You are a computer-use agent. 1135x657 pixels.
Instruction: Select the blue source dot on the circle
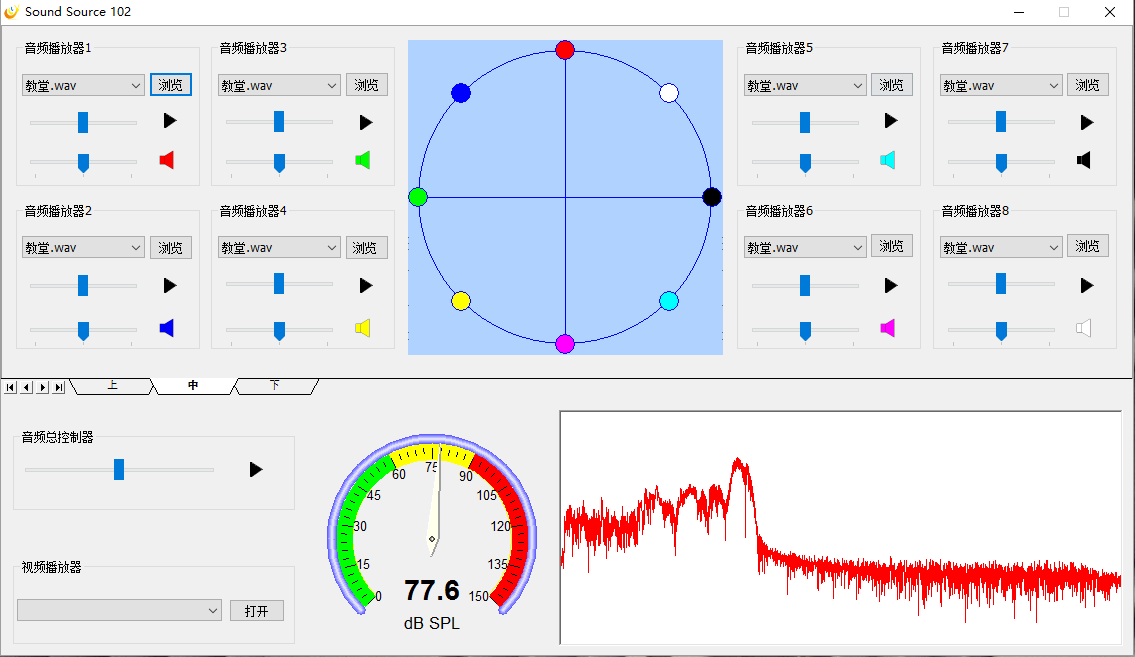[x=461, y=93]
